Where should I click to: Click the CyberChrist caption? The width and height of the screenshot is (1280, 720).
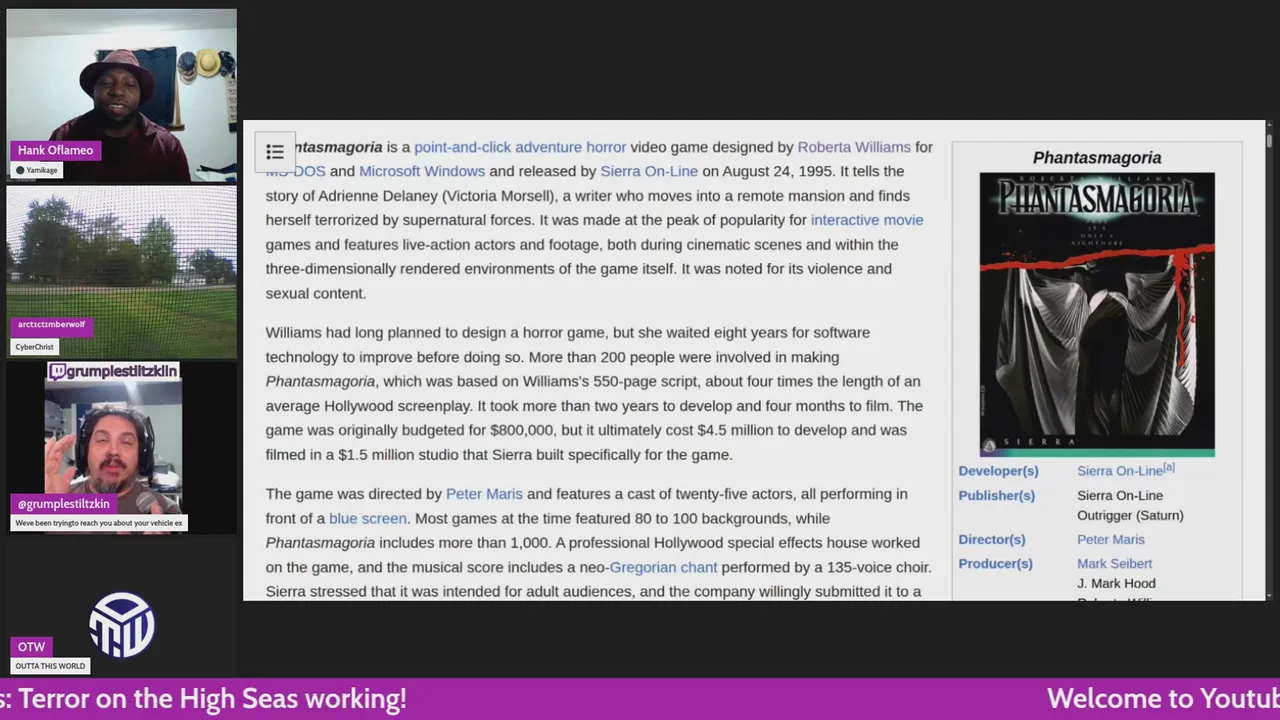click(x=34, y=347)
